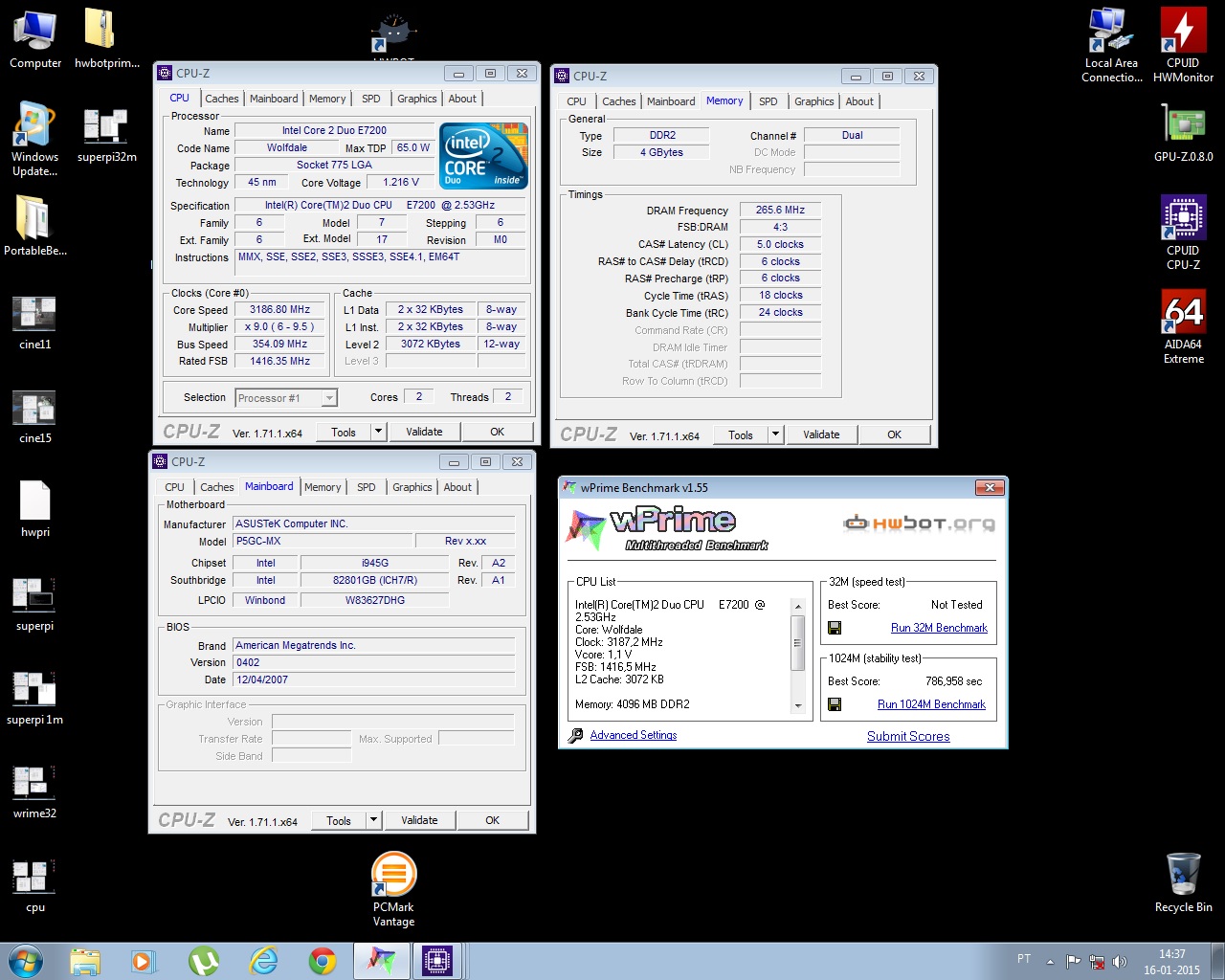Open Windows Explorer from taskbar

pos(85,961)
